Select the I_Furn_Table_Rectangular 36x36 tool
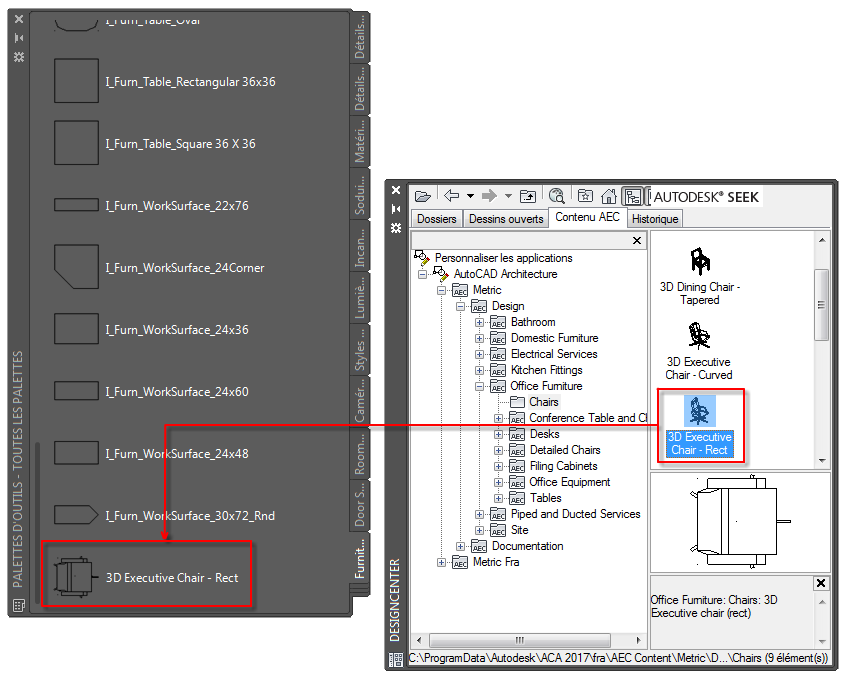The height and width of the screenshot is (681, 847). [x=165, y=81]
